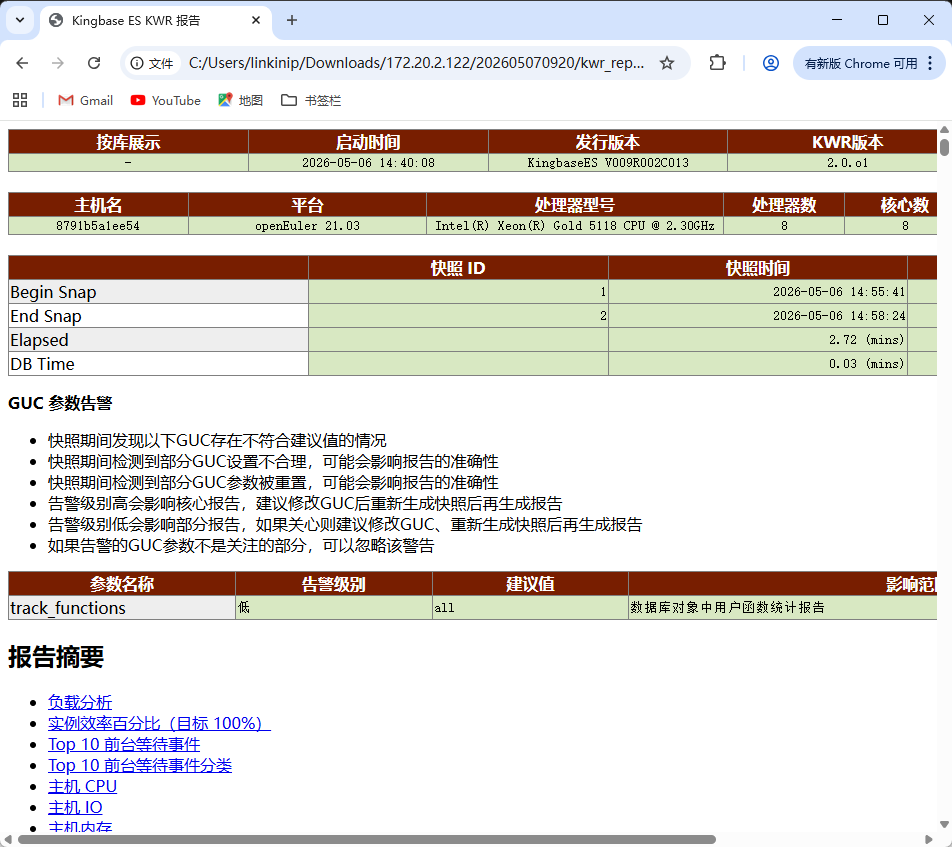Click the Begin Snap row label
The image size is (952, 847).
click(158, 292)
